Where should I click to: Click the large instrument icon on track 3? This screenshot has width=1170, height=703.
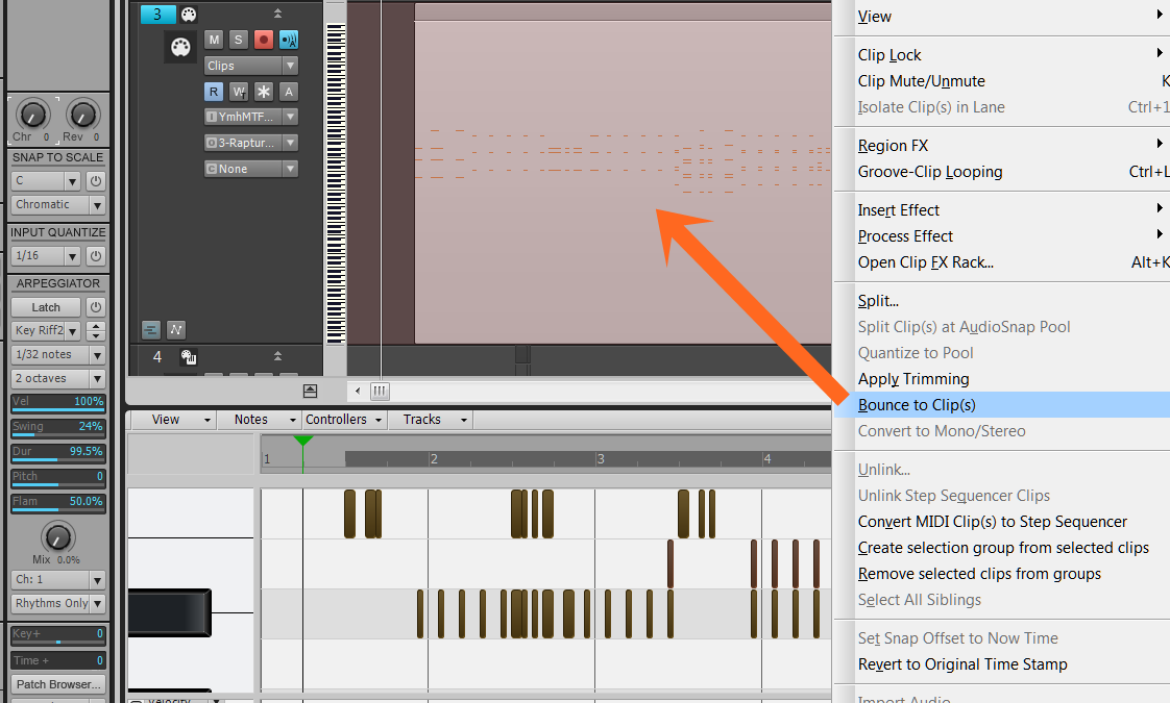click(181, 48)
